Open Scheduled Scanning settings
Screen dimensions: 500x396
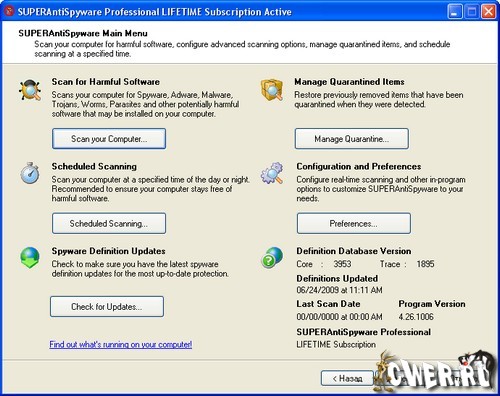point(109,223)
